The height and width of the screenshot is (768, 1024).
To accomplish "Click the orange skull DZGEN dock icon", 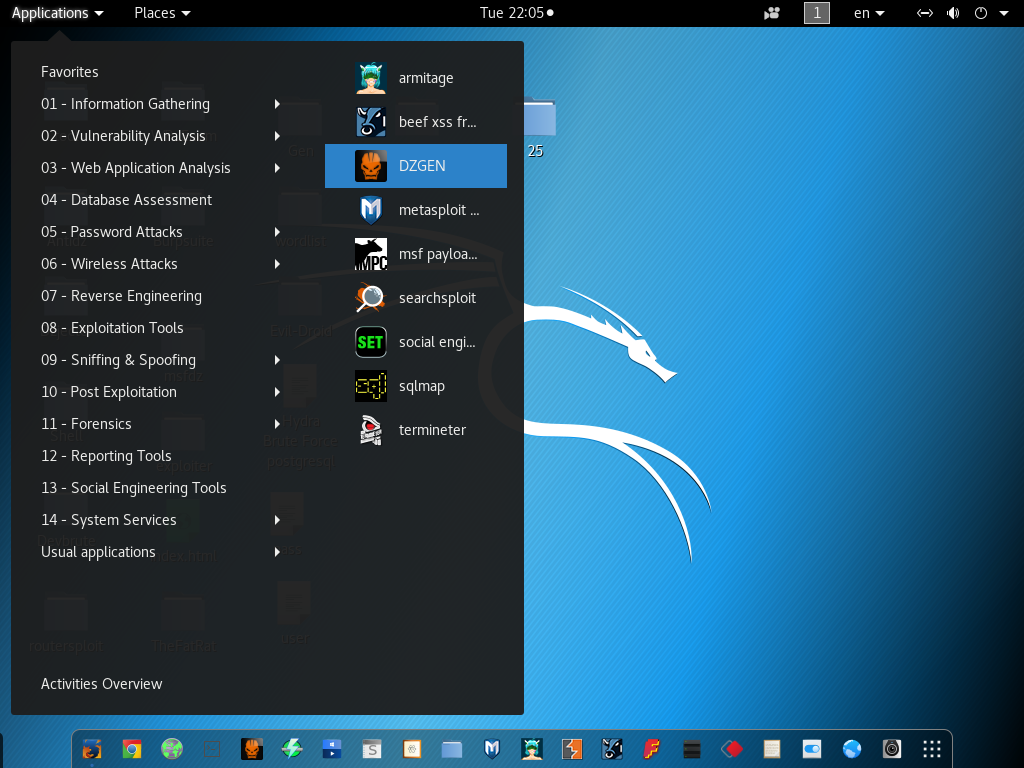I will tap(252, 749).
